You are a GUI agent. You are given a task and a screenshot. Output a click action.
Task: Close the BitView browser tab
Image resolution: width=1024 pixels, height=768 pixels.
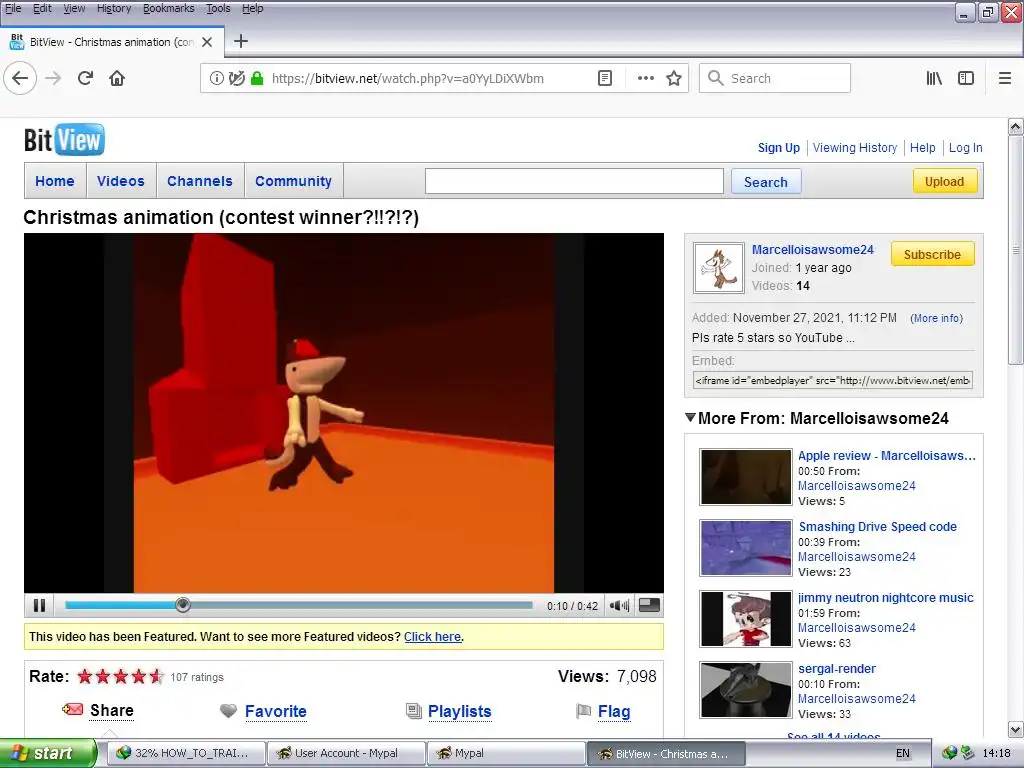(x=207, y=42)
